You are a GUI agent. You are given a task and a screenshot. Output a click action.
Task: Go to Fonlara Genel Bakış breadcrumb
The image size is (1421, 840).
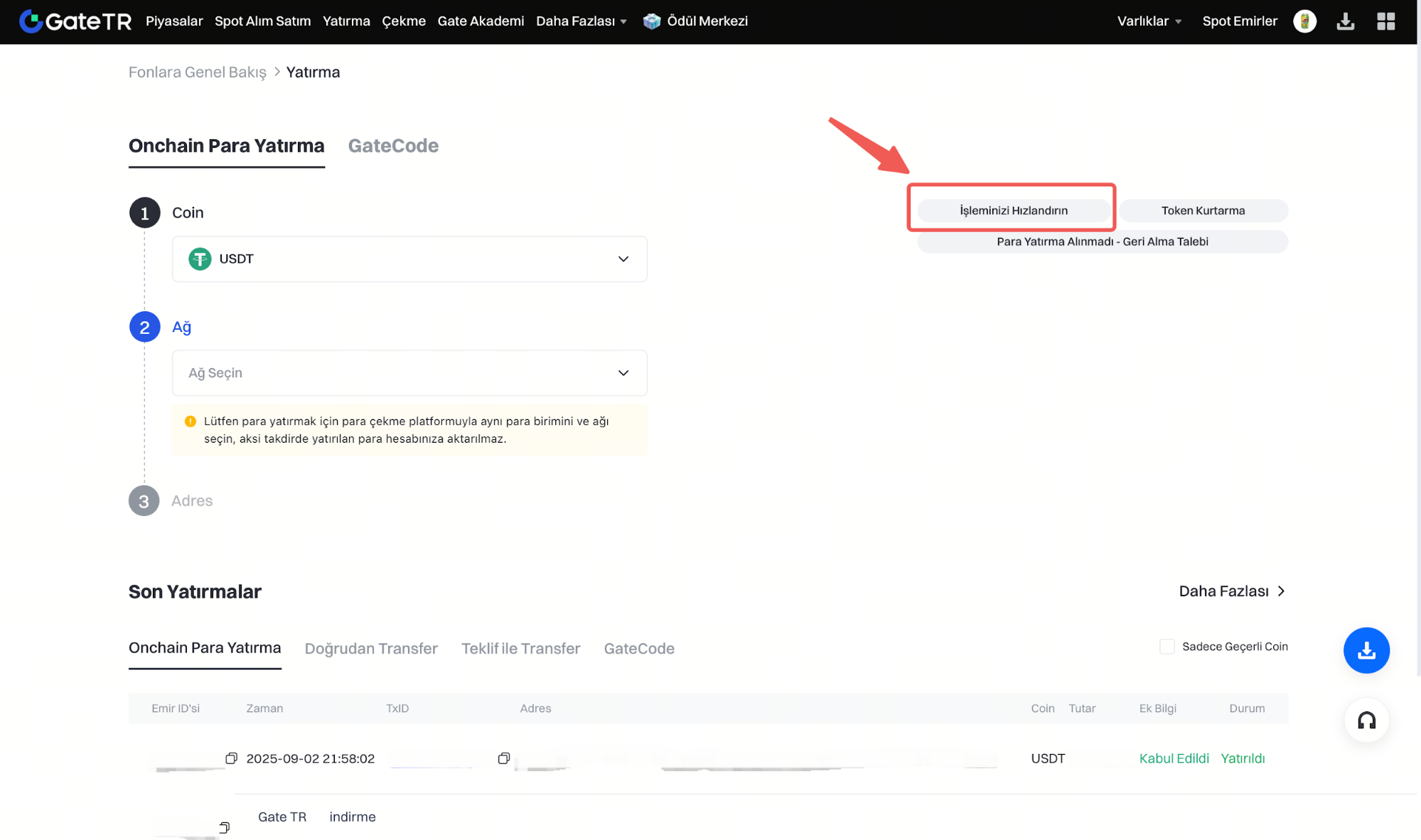[197, 72]
